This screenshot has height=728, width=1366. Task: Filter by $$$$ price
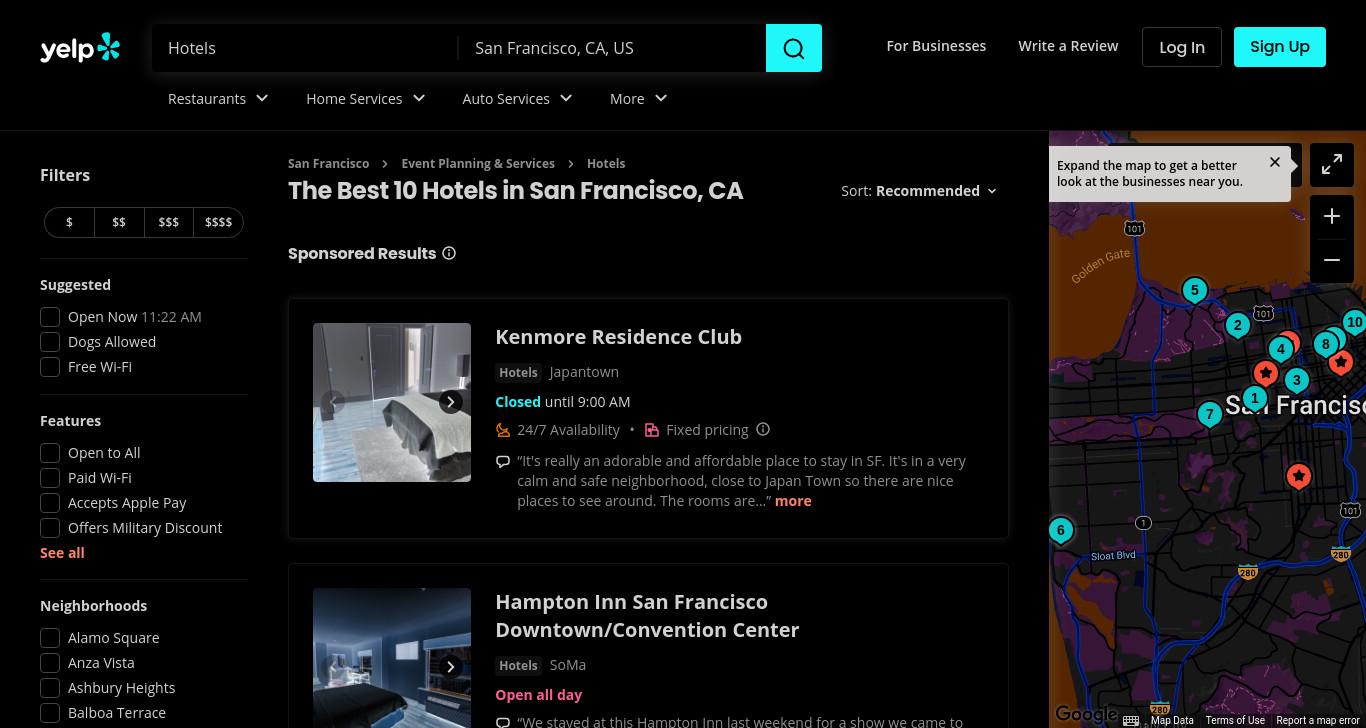click(x=219, y=222)
